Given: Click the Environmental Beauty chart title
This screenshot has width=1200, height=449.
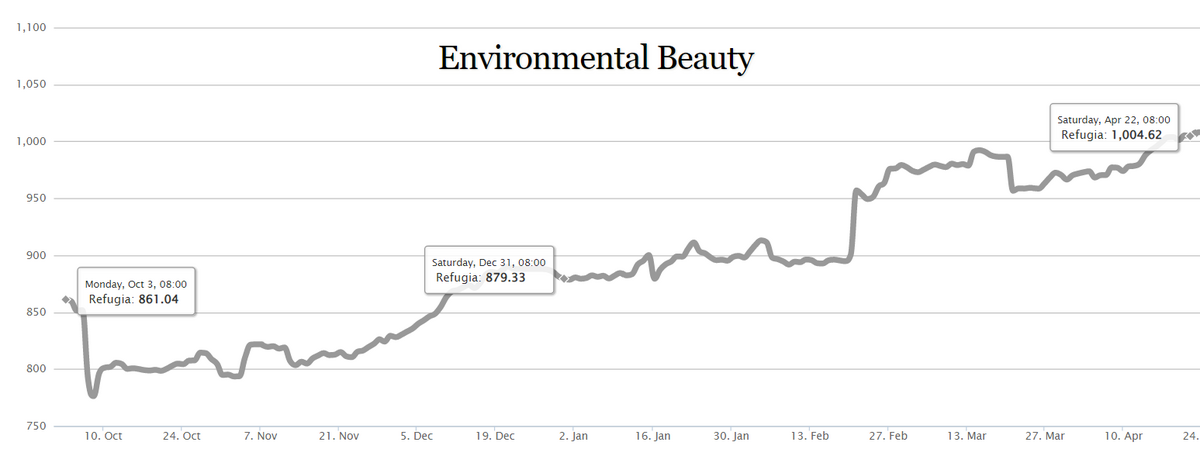Looking at the screenshot, I should (596, 59).
